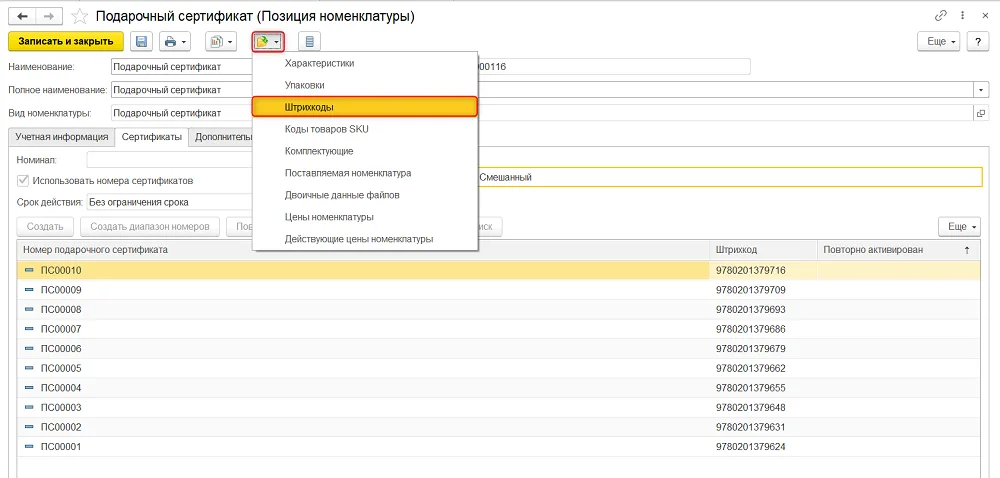Click the printer icon in toolbar
This screenshot has height=478, width=1000.
[x=174, y=42]
